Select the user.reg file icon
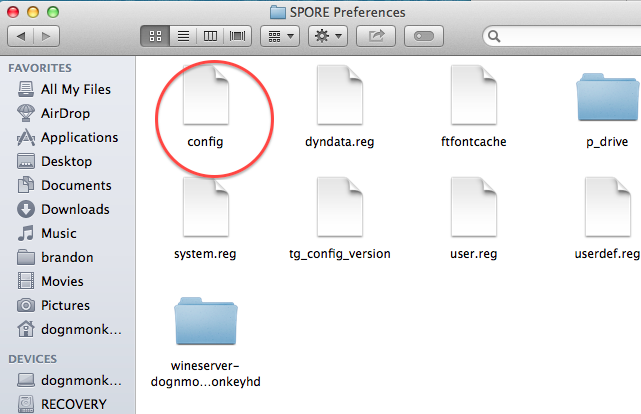Screen dimensions: 641x414 pos(473,207)
